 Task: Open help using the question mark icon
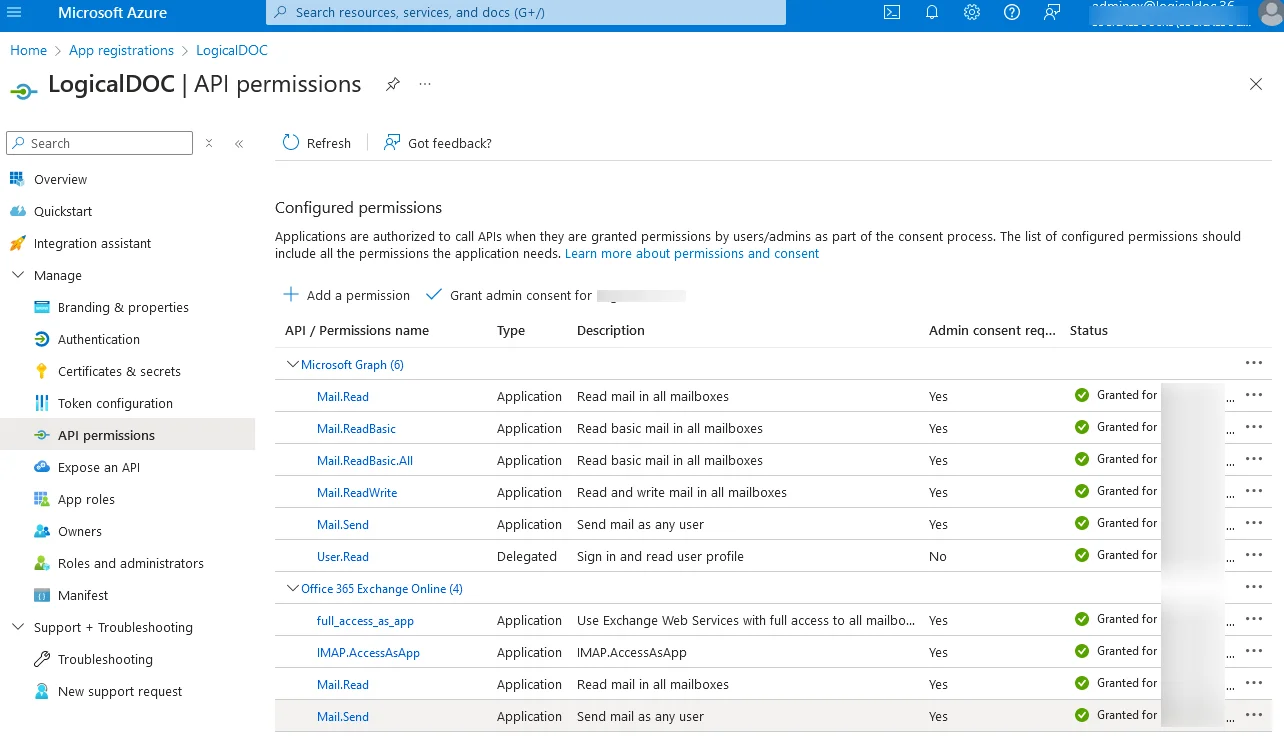[1011, 12]
